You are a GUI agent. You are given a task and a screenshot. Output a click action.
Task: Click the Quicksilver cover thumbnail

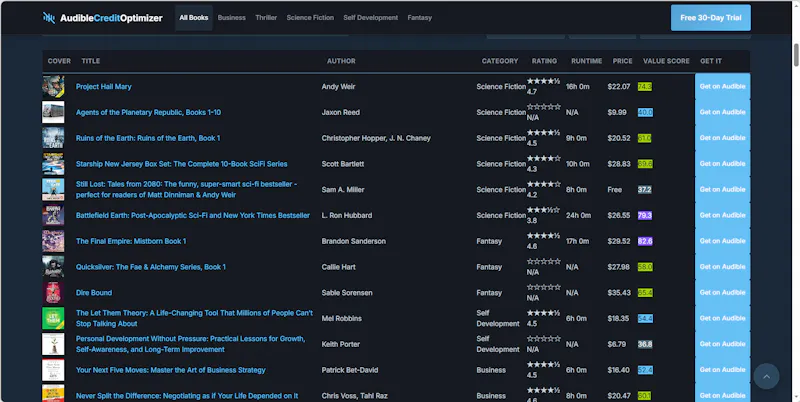(53, 267)
